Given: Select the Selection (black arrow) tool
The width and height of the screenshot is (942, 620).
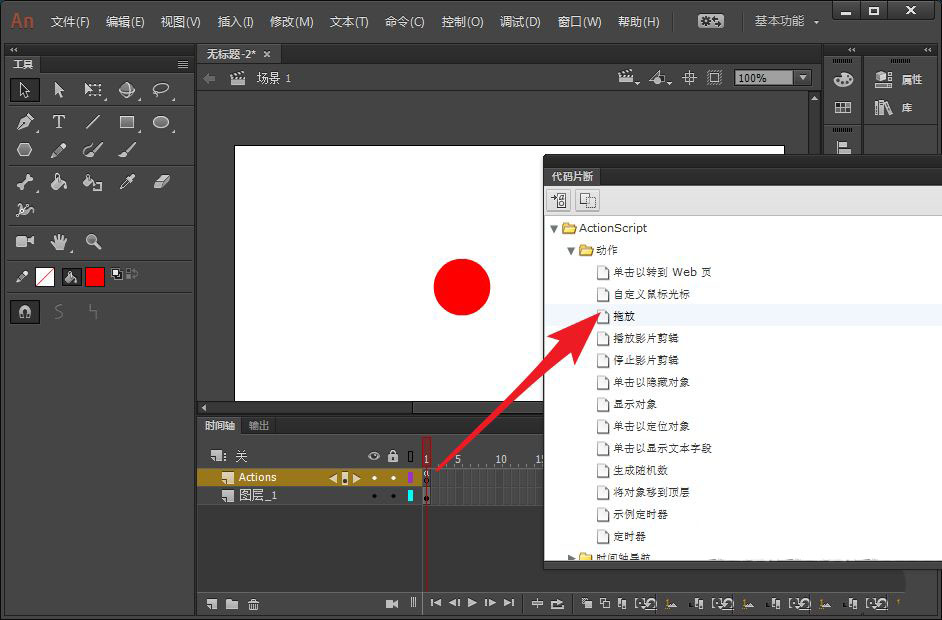Looking at the screenshot, I should pyautogui.click(x=25, y=90).
